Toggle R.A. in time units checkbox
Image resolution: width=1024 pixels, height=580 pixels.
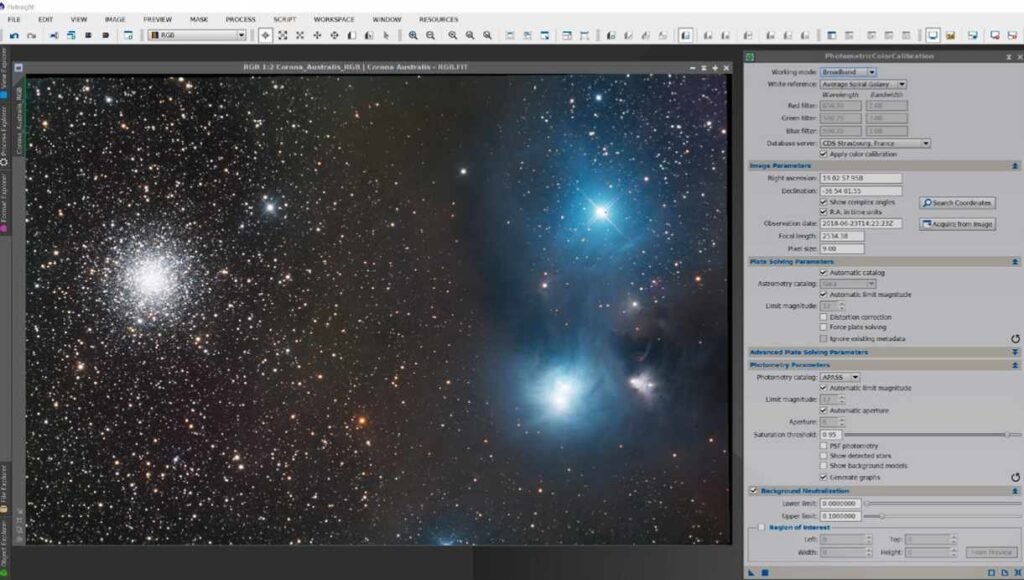[823, 212]
